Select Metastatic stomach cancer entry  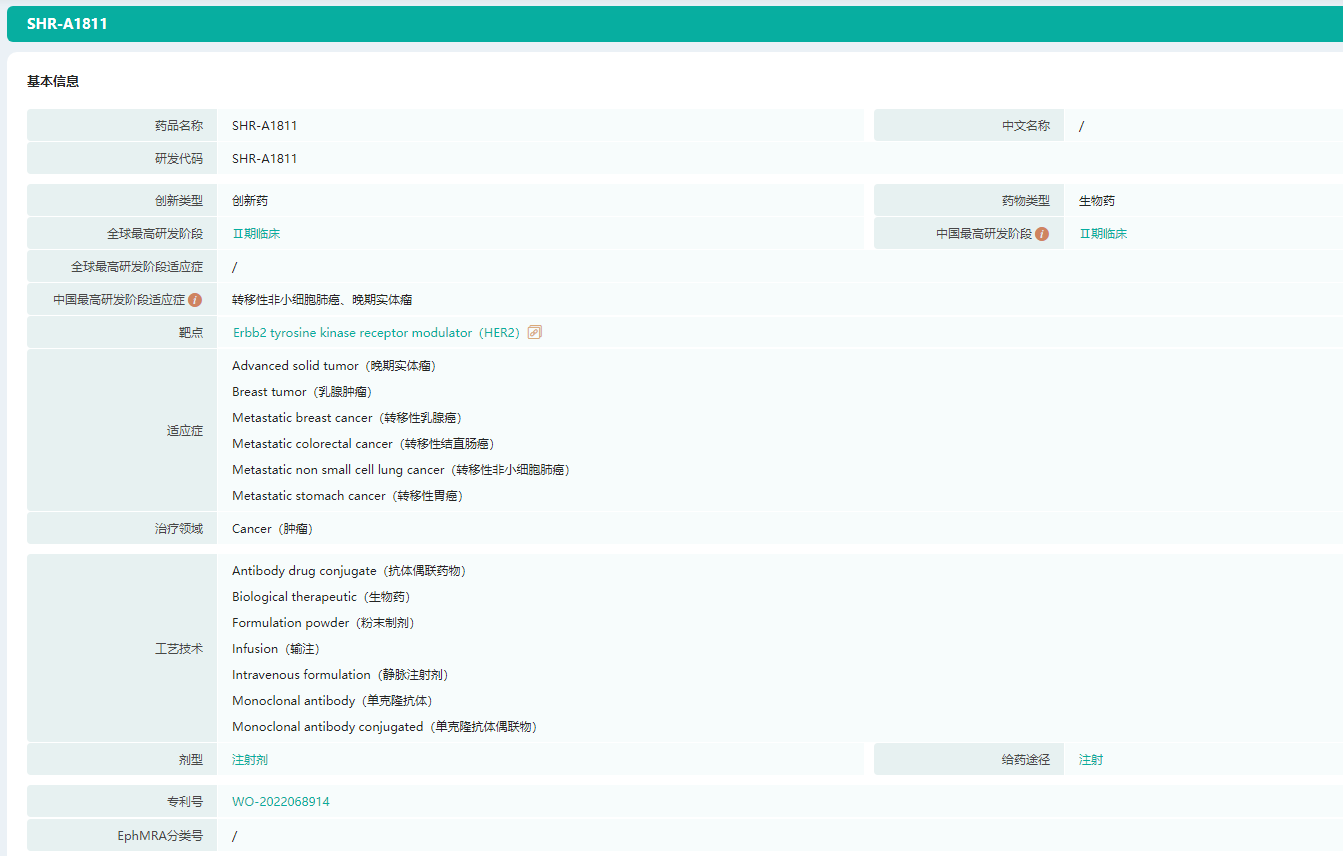348,496
